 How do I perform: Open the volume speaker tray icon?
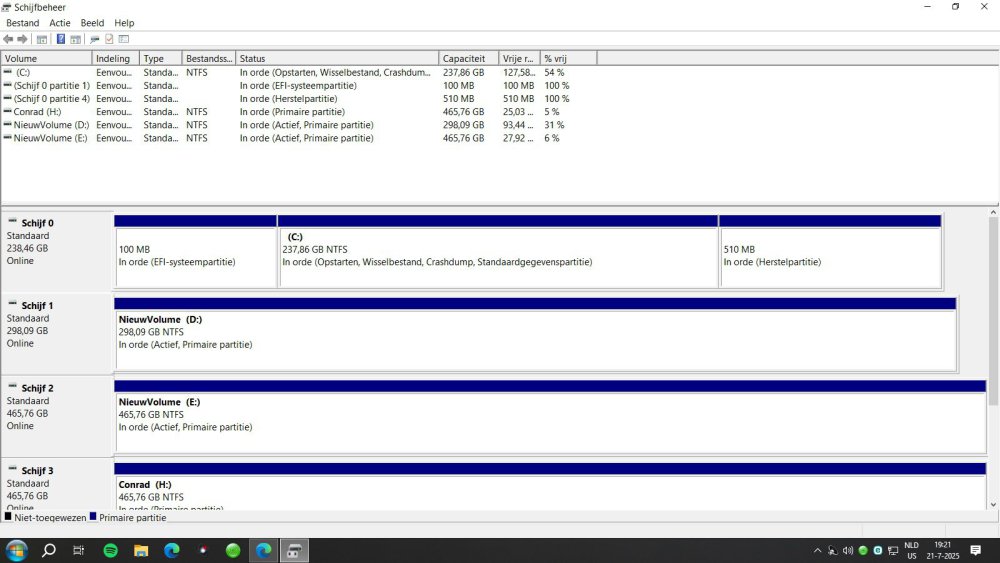848,550
